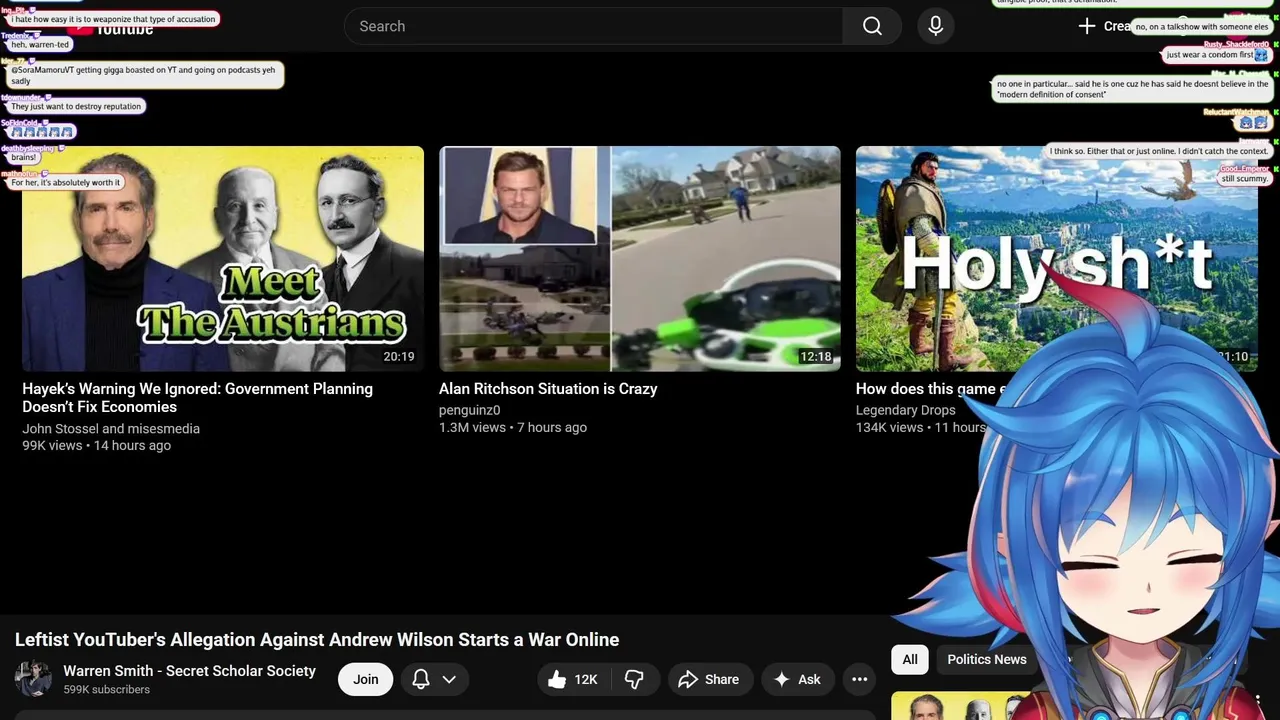The width and height of the screenshot is (1280, 720).
Task: Click the Leftist YouTuber's Allegation video title
Action: coord(317,640)
